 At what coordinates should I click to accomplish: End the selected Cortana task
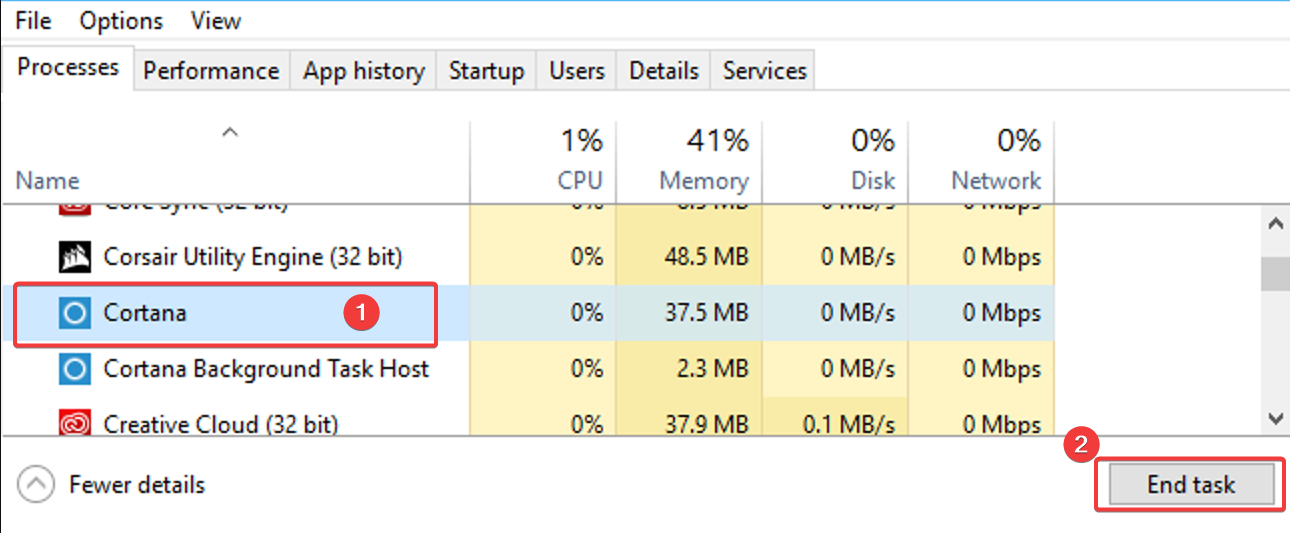[x=1191, y=485]
